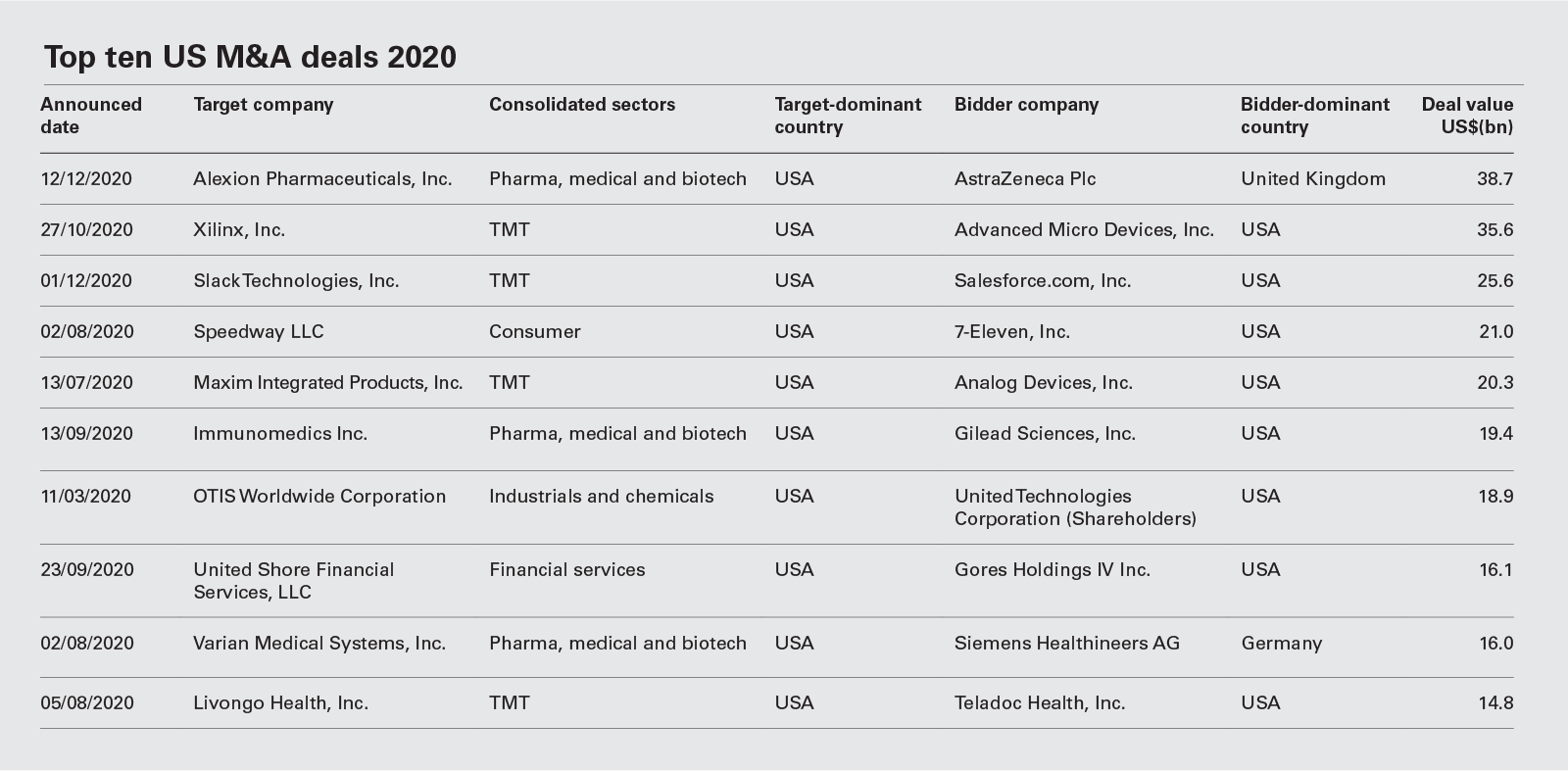Click the United Kingdom country cell
The width and height of the screenshot is (1568, 771).
coord(1312,179)
